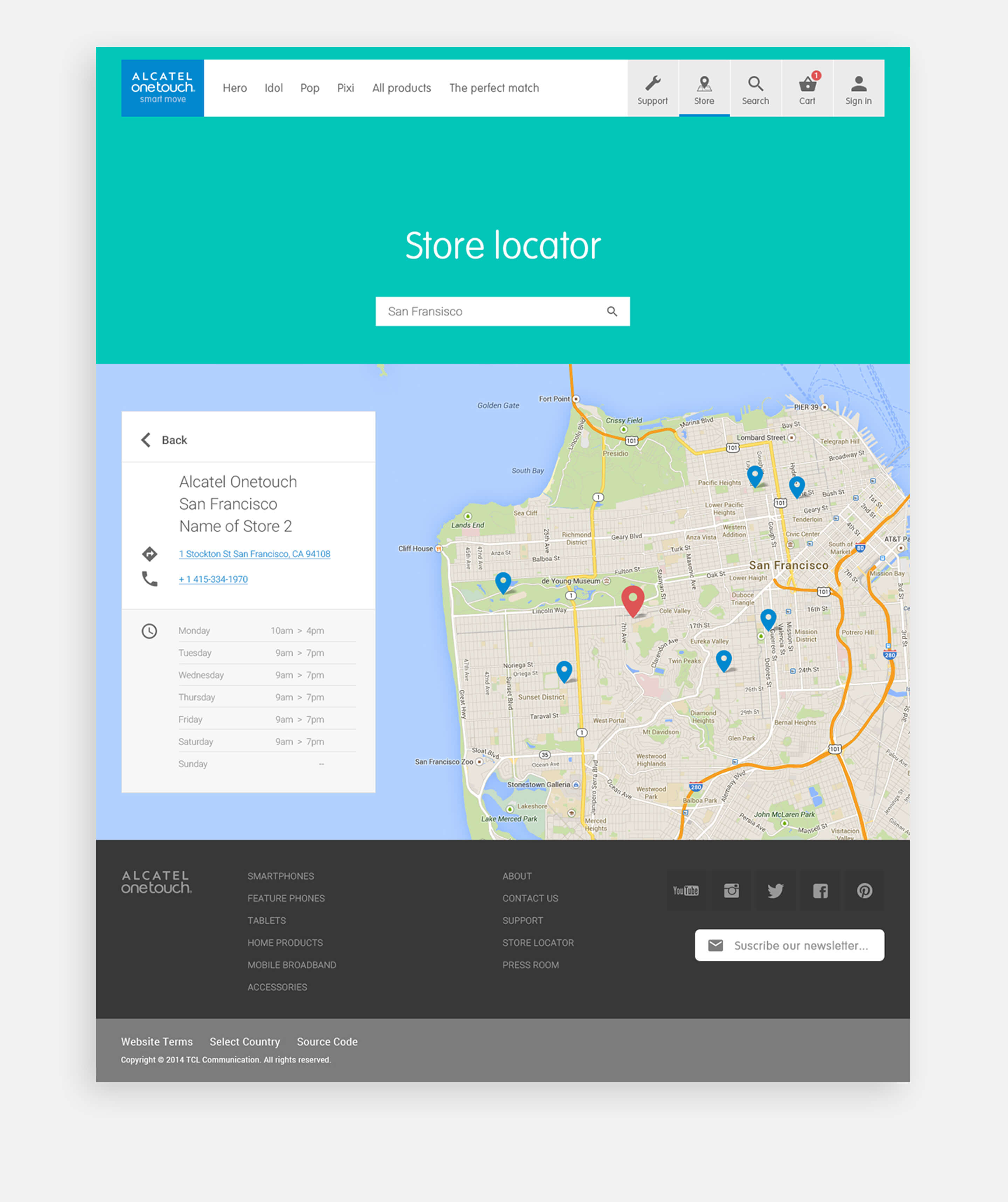Open the YouTube footer icon
Image resolution: width=1008 pixels, height=1202 pixels.
click(686, 891)
